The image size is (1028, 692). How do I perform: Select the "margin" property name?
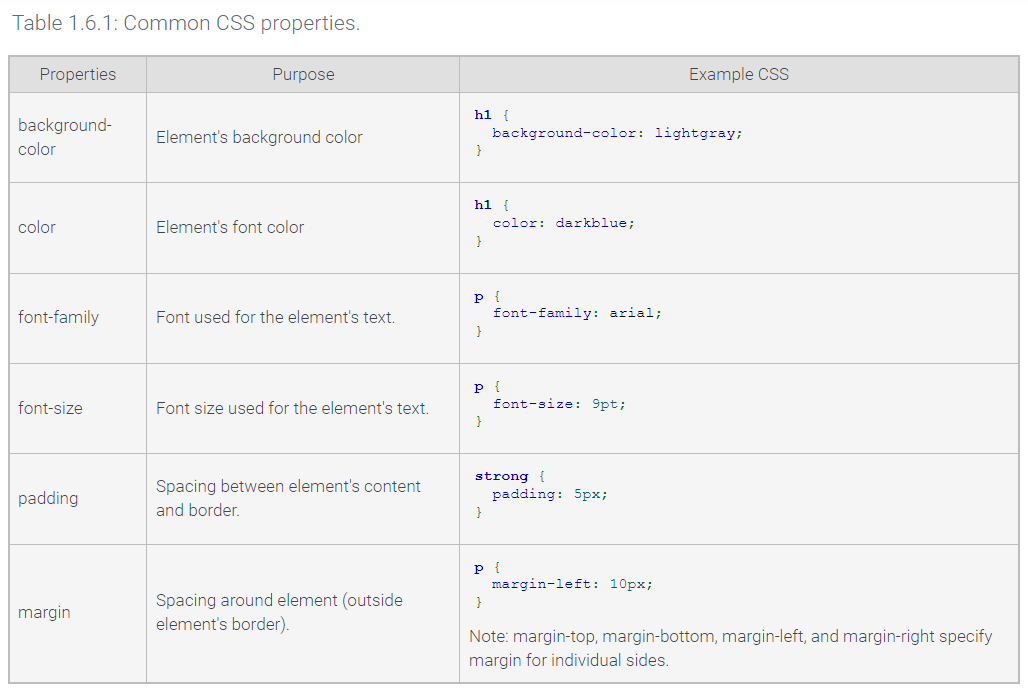[44, 612]
